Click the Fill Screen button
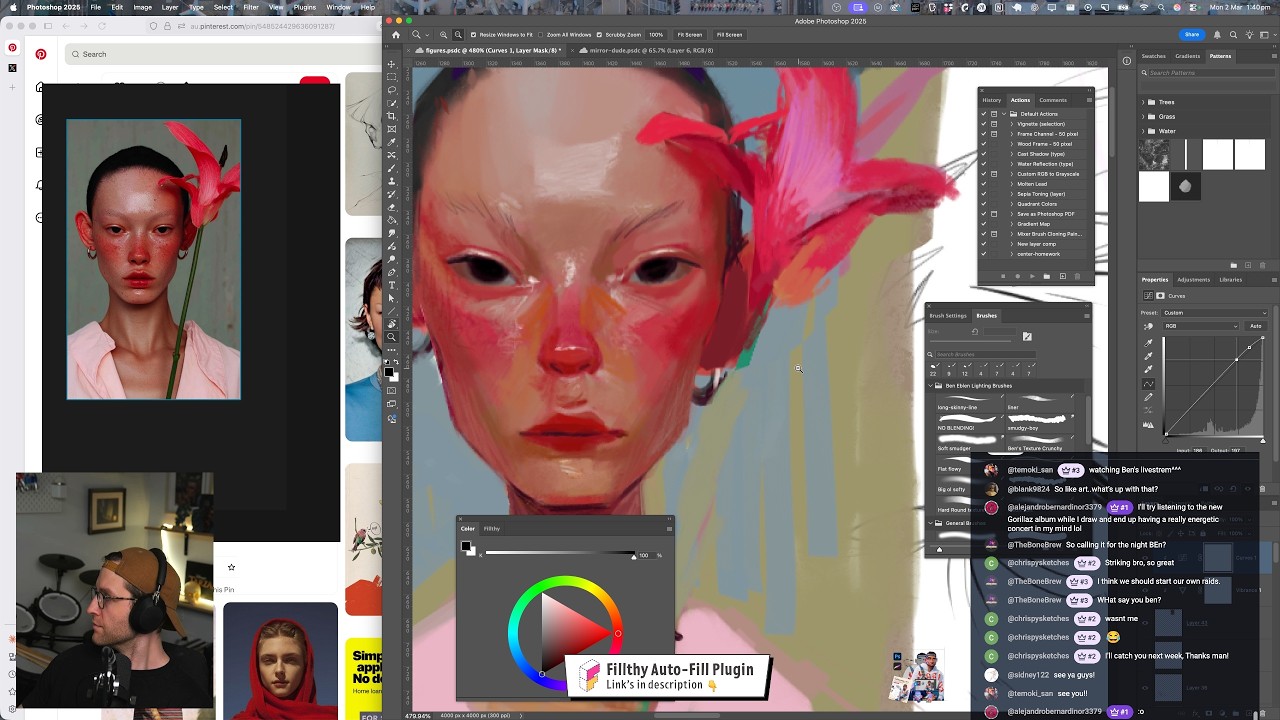Image resolution: width=1280 pixels, height=720 pixels. pyautogui.click(x=729, y=35)
